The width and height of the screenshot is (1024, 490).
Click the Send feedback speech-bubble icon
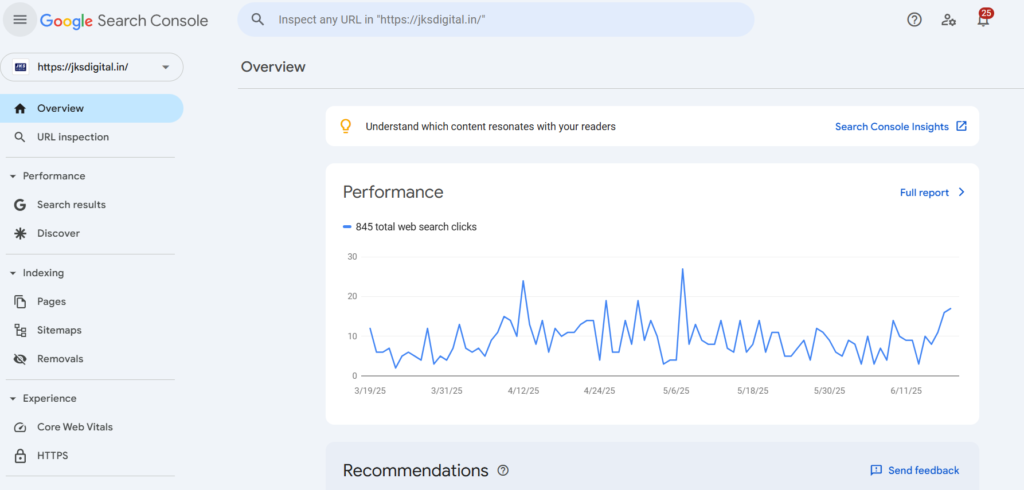[876, 470]
